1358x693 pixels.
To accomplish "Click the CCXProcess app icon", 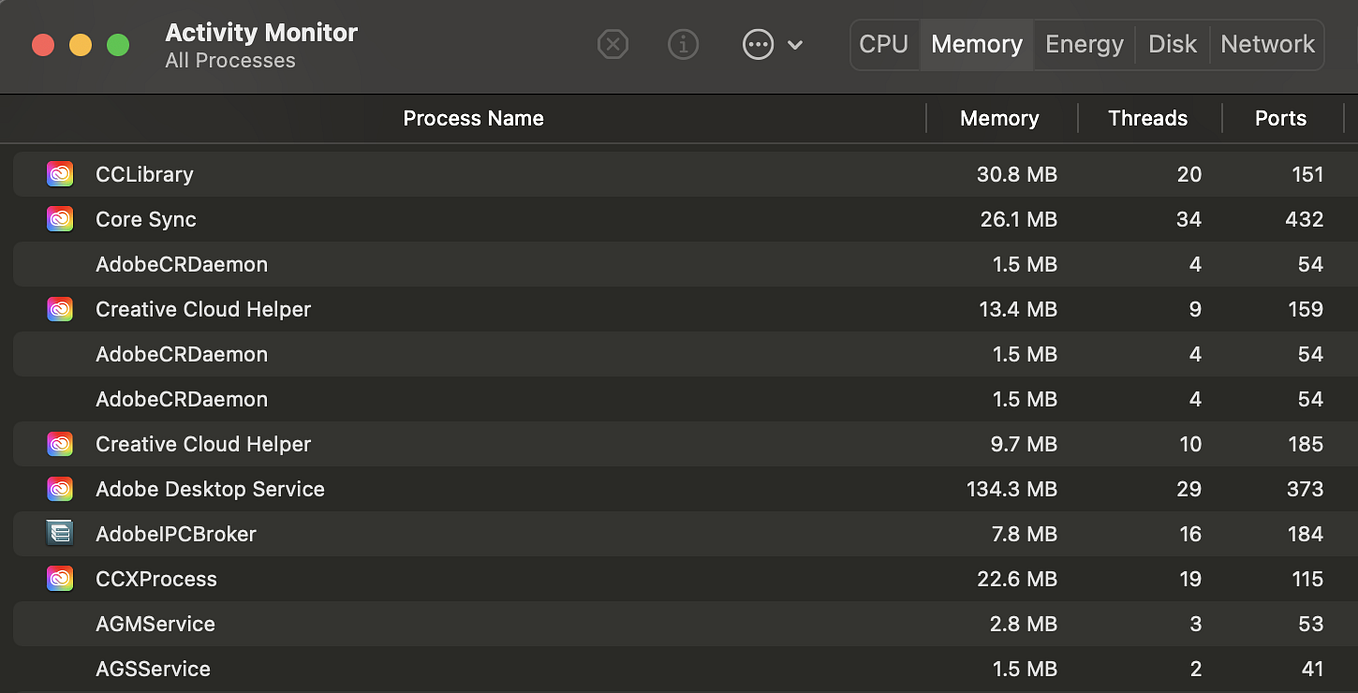I will pos(60,579).
